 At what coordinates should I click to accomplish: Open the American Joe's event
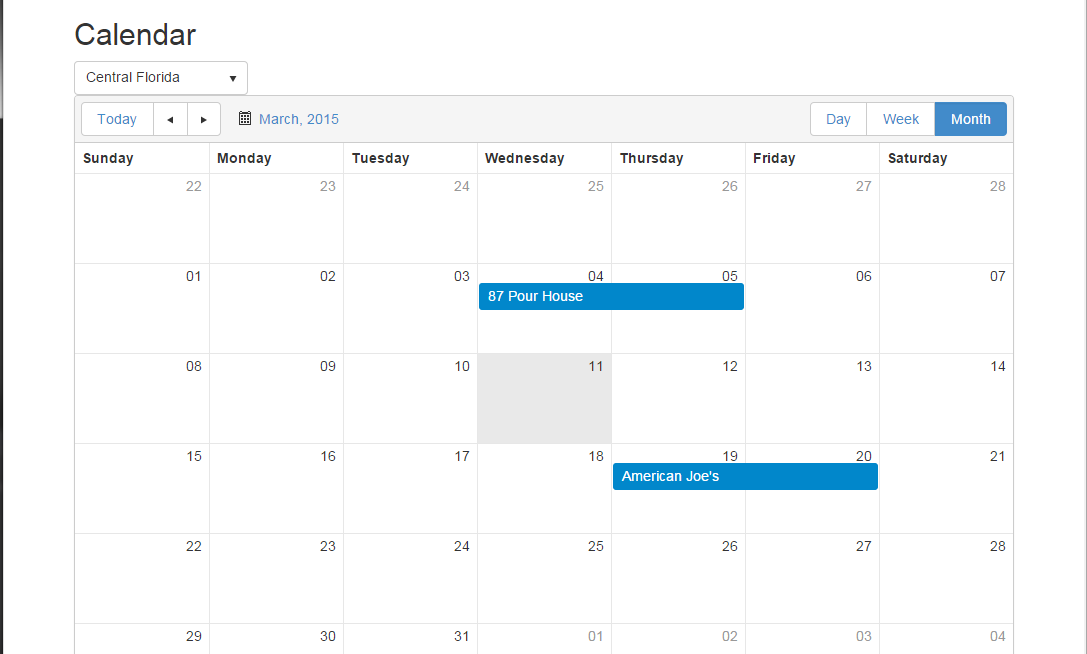[745, 477]
